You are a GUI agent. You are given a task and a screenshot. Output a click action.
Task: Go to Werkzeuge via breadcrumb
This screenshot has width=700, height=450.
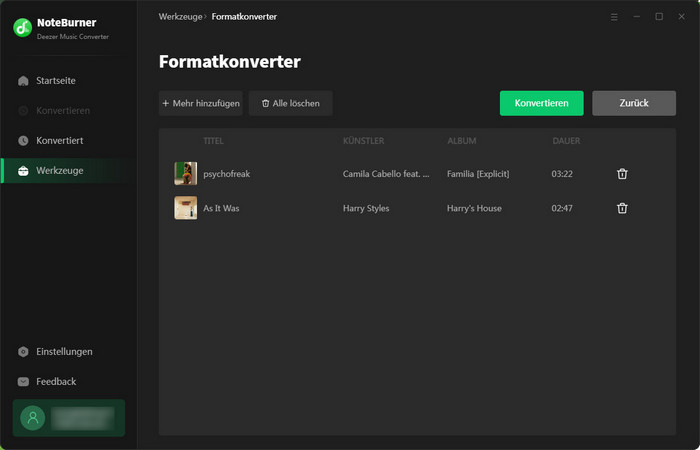[x=180, y=17]
